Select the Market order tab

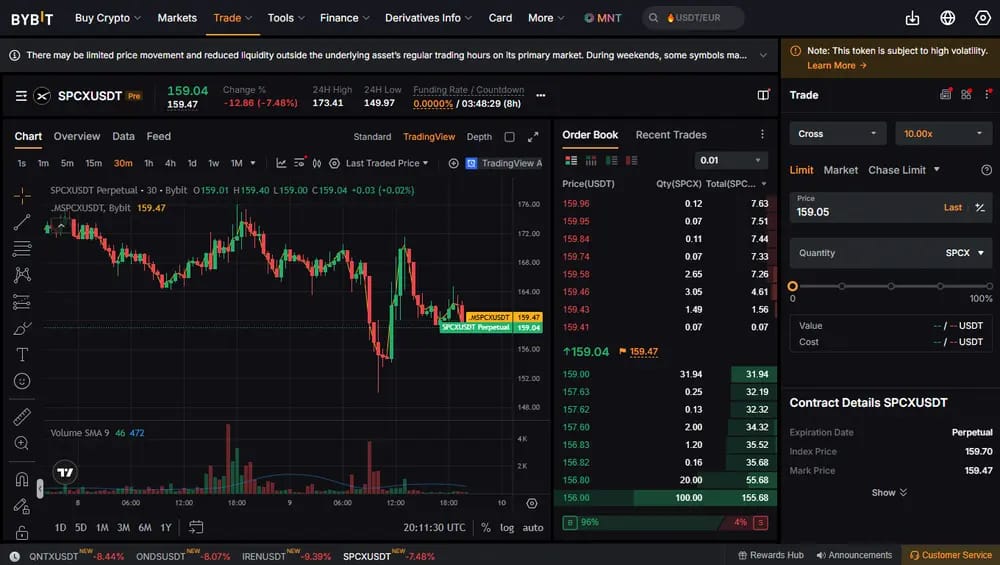coord(841,170)
